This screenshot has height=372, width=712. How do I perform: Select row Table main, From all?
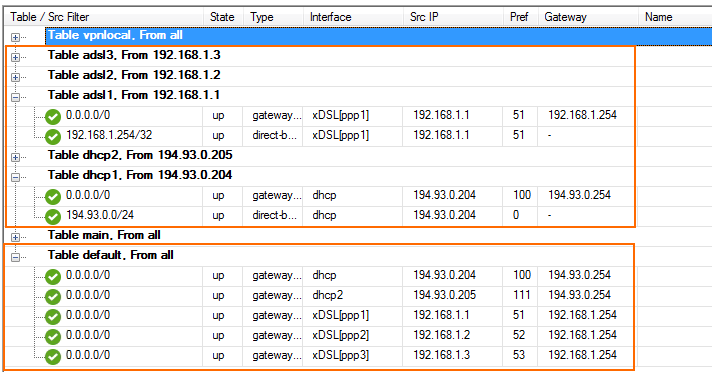(x=104, y=235)
